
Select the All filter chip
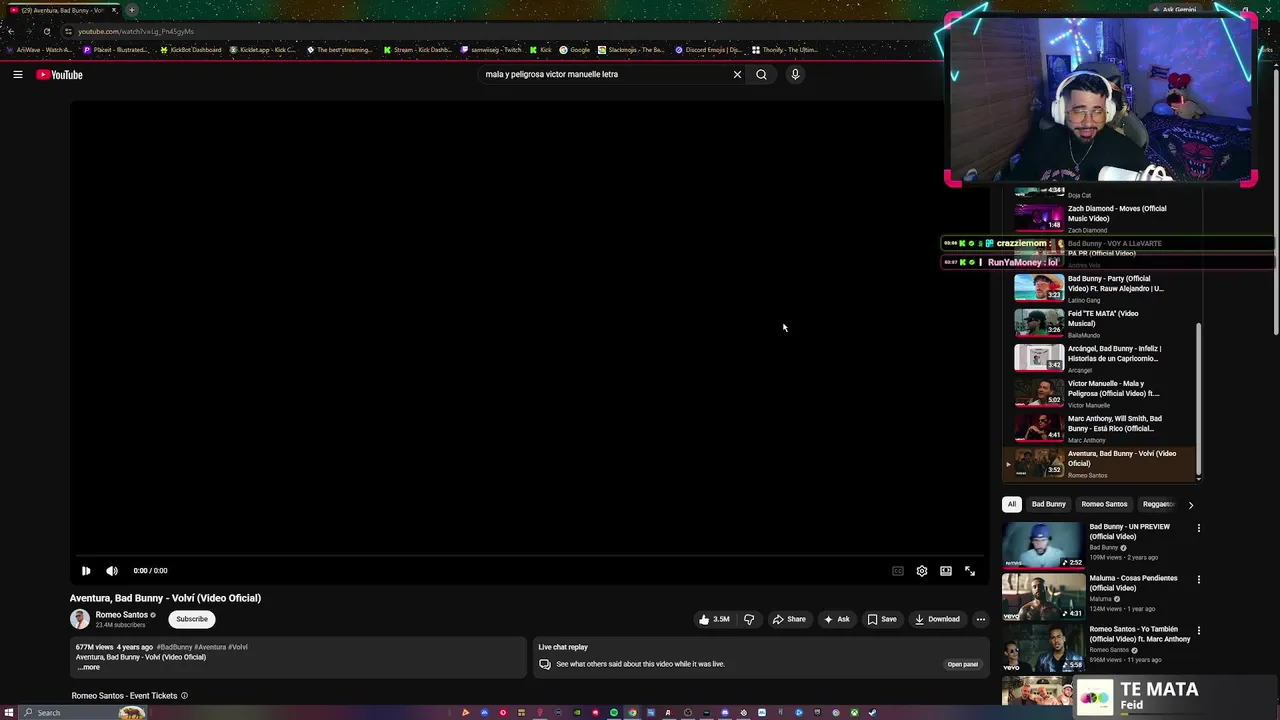[1012, 504]
